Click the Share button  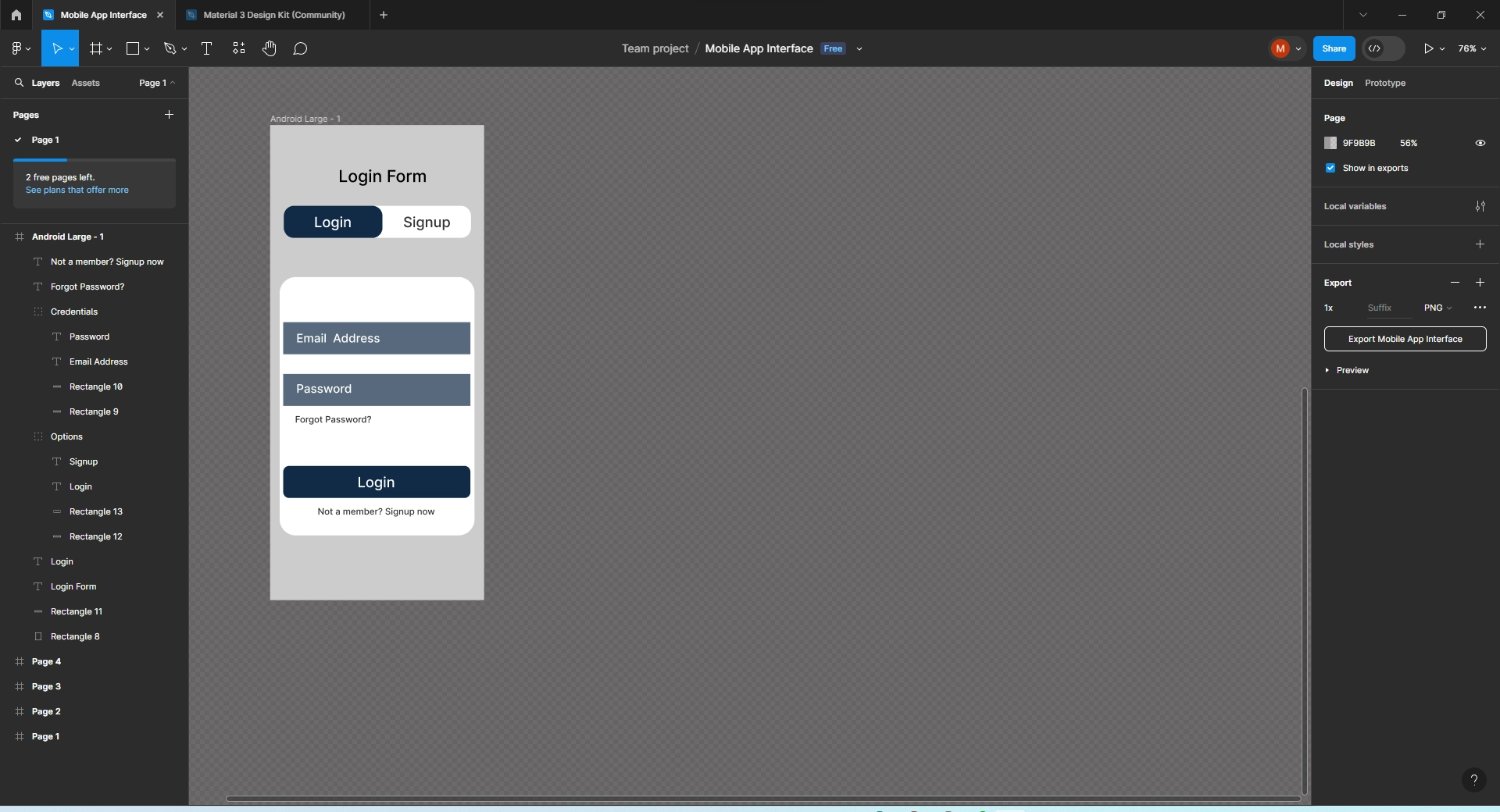[x=1334, y=48]
